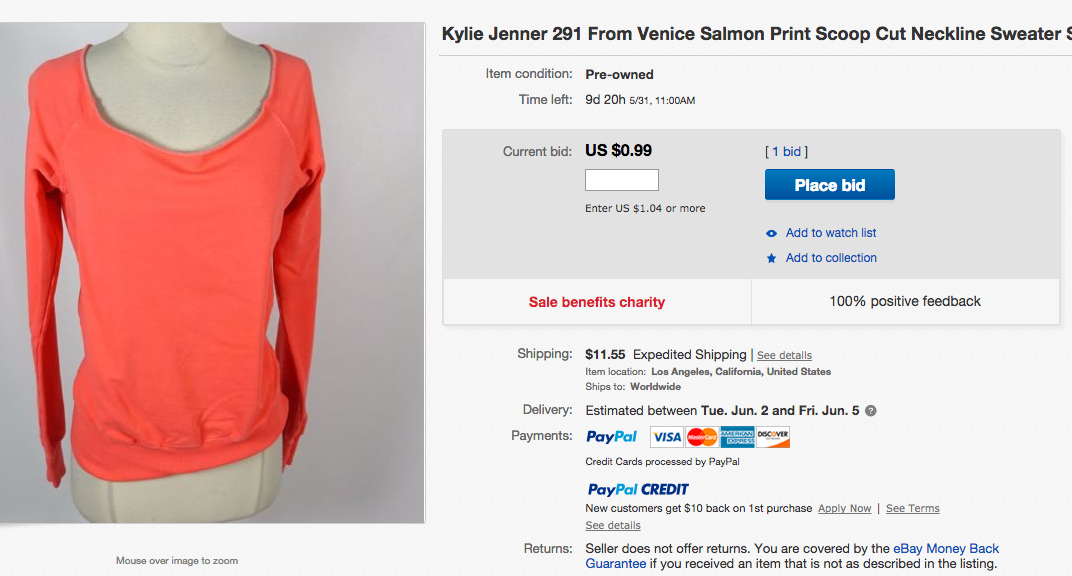This screenshot has height=576, width=1072.
Task: Click the salmon sweater product image
Action: pos(212,272)
